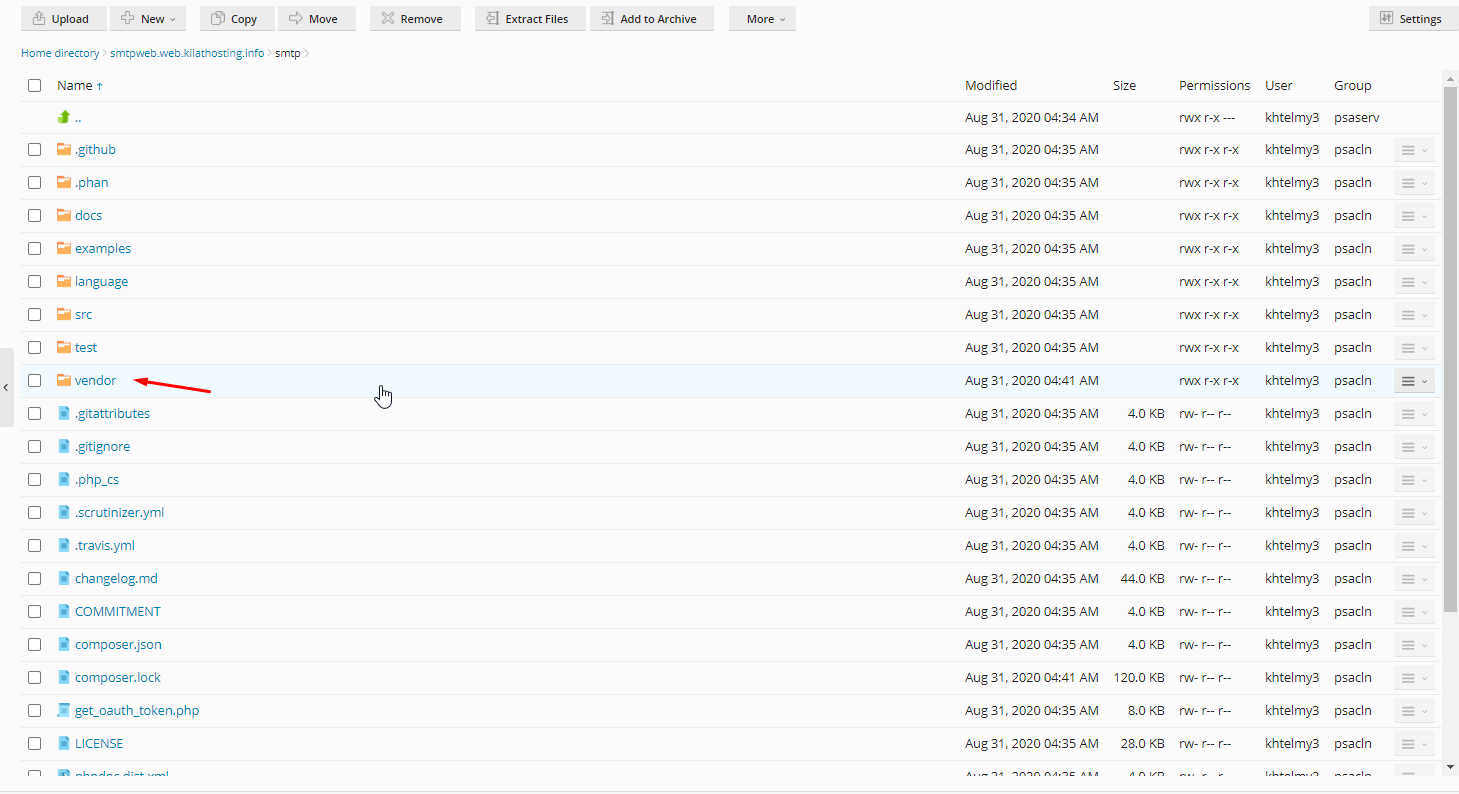Check the checkbox next to the vendor folder
This screenshot has height=794, width=1459.
[x=34, y=380]
